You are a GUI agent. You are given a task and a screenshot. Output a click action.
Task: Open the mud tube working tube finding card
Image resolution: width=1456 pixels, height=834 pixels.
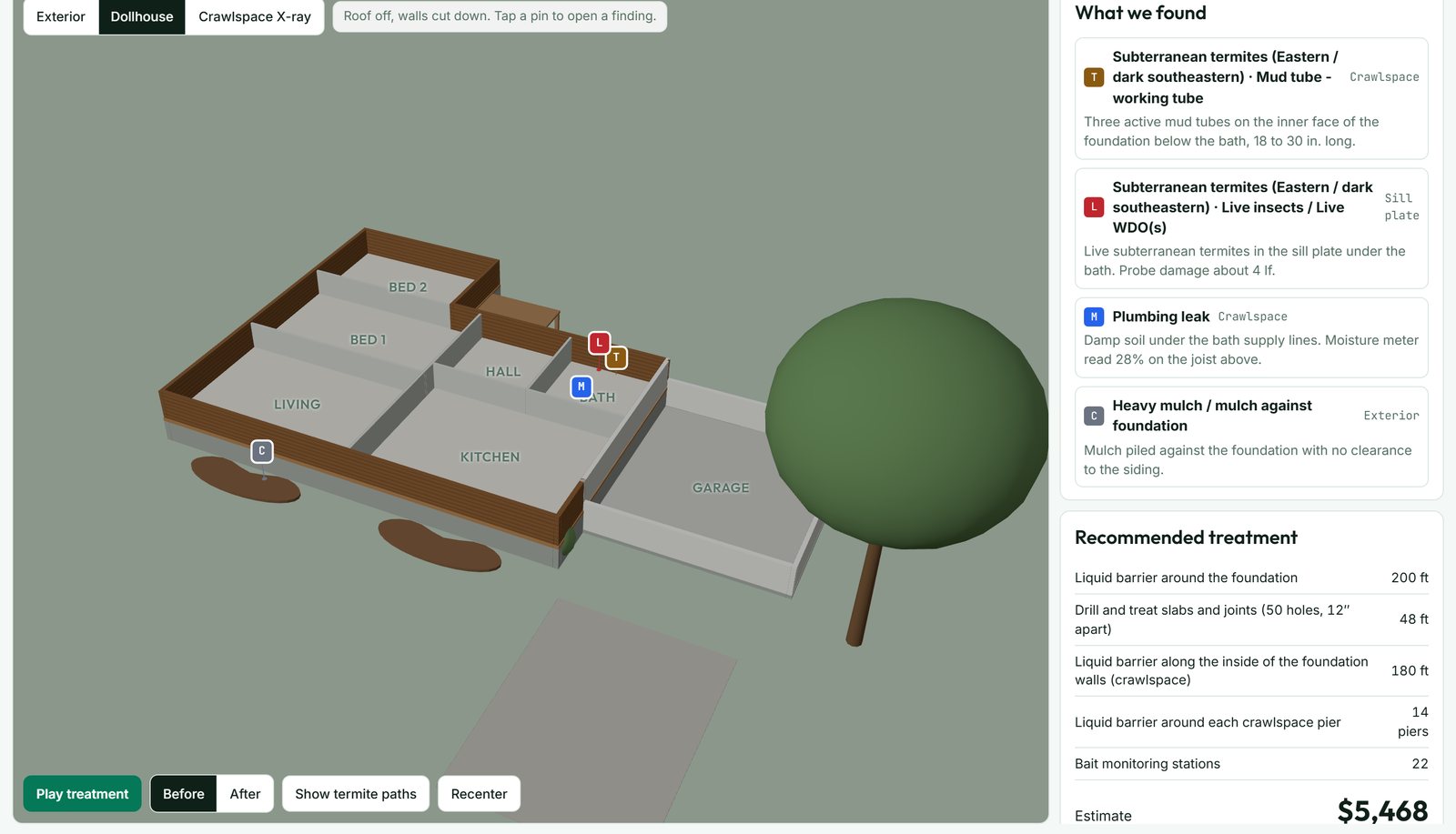1251,98
